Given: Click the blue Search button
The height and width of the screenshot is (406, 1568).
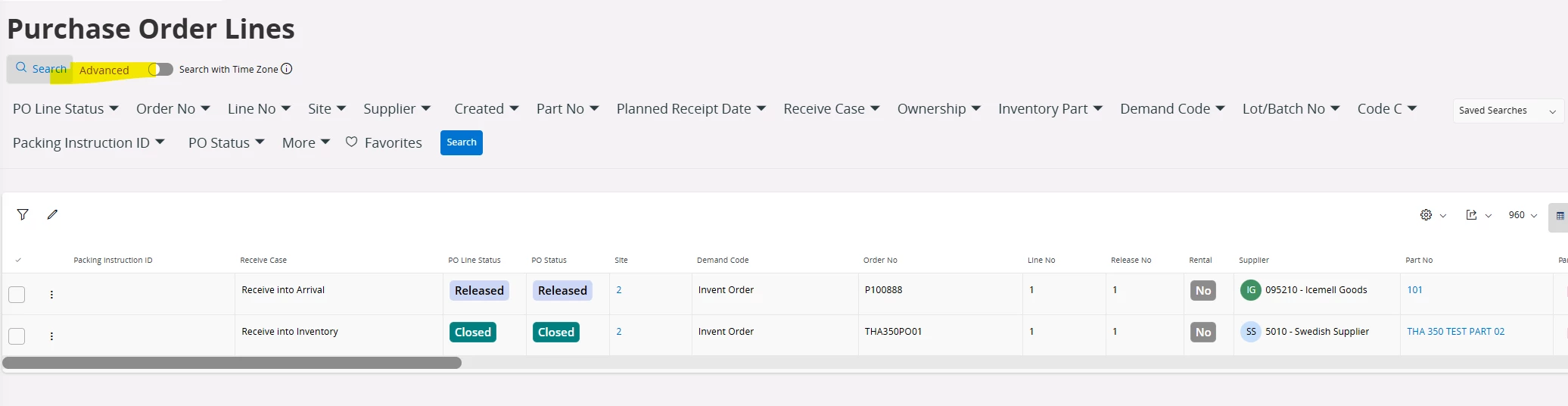Looking at the screenshot, I should [x=461, y=142].
